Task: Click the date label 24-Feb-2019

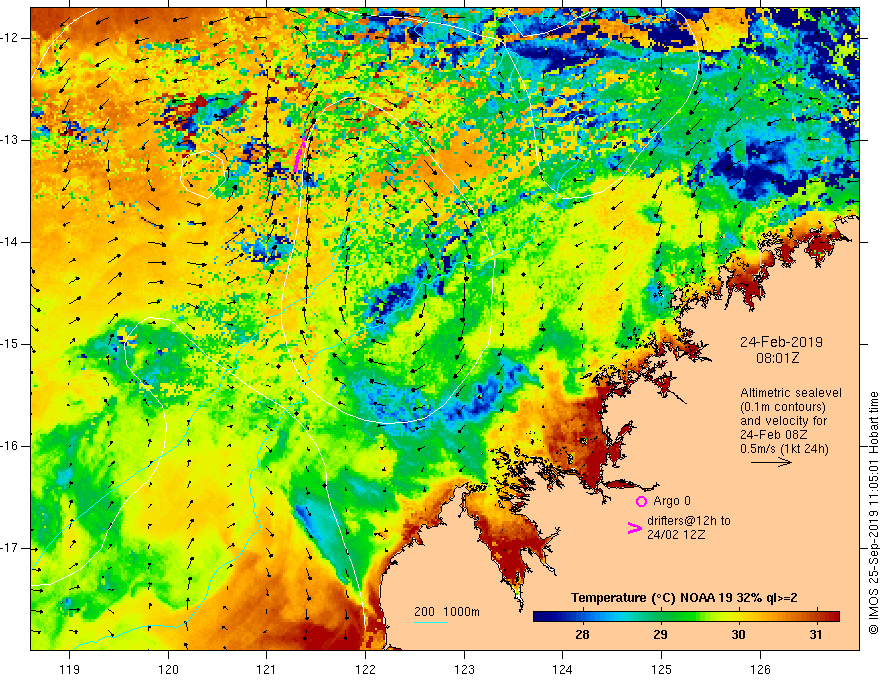Action: (781, 342)
